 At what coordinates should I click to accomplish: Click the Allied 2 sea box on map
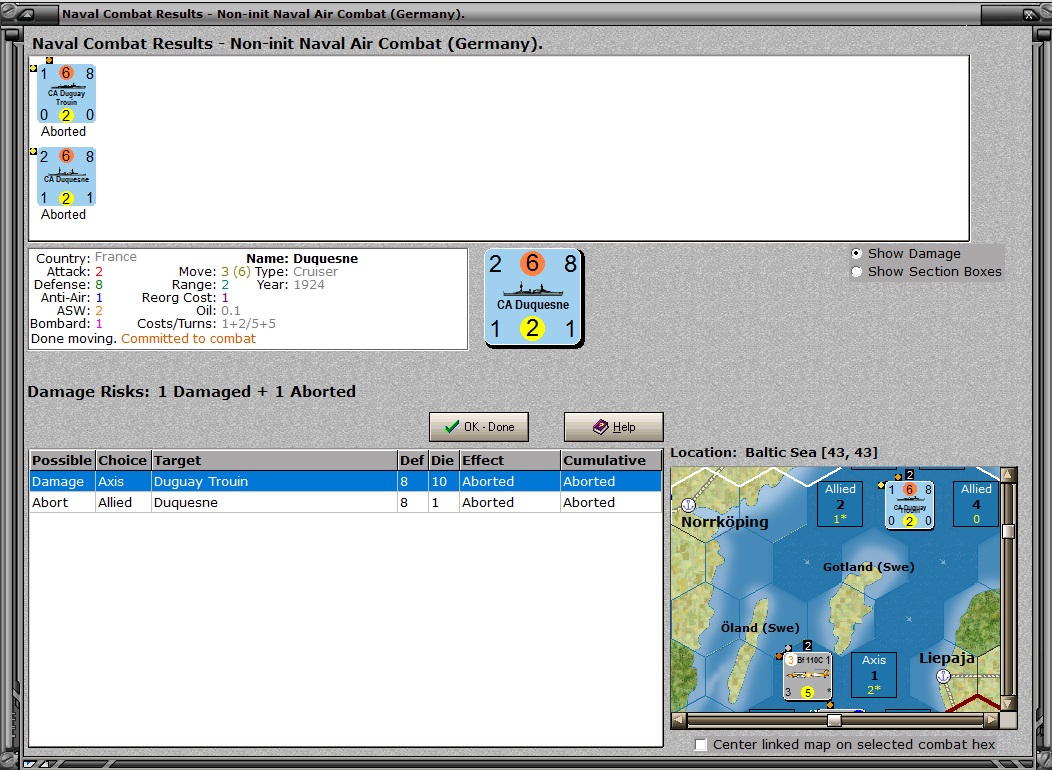(840, 504)
